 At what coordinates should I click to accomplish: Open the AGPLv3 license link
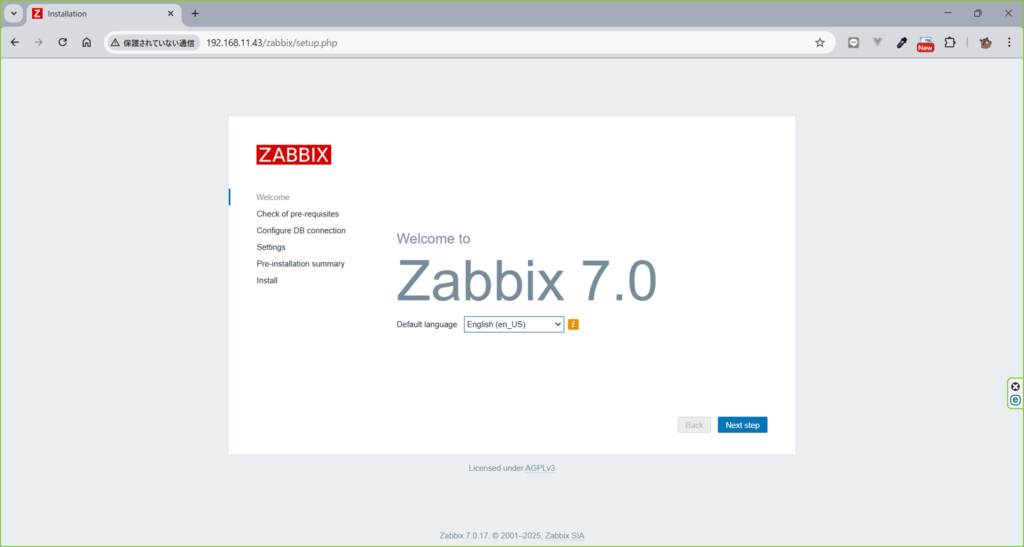(540, 468)
